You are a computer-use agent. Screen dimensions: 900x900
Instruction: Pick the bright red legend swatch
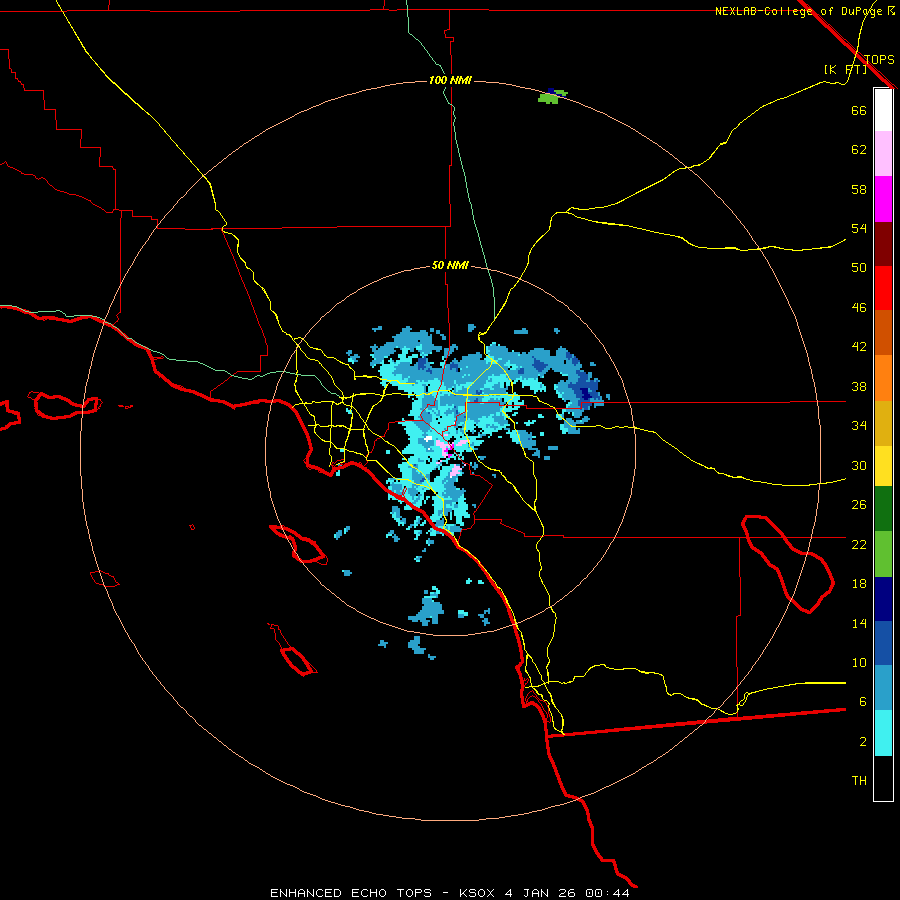click(883, 288)
